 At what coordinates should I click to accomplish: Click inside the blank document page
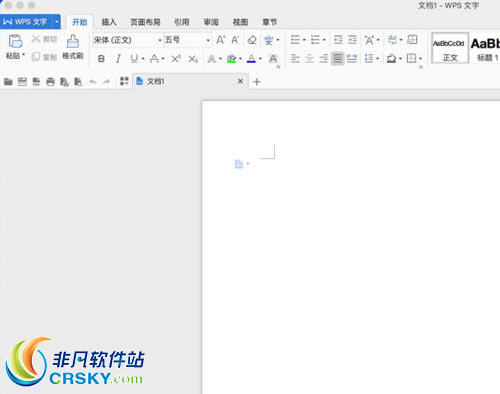(x=351, y=247)
